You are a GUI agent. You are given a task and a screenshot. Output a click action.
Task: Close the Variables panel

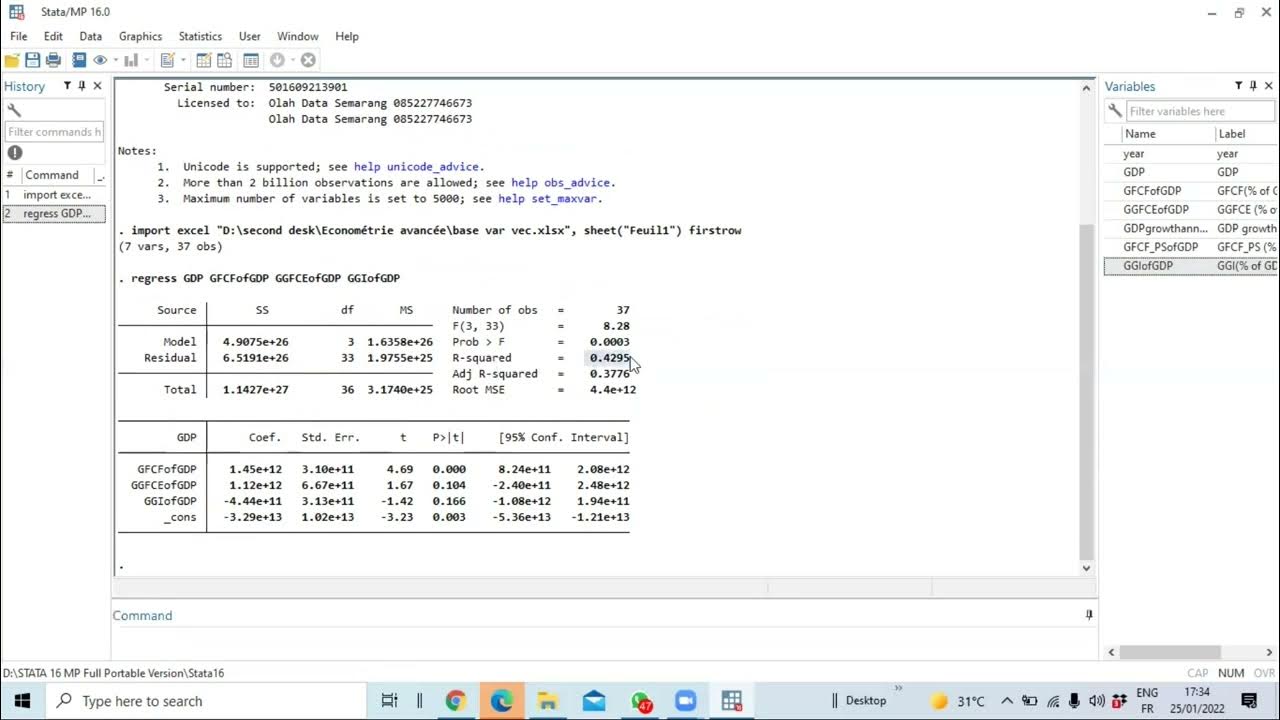(x=1269, y=86)
